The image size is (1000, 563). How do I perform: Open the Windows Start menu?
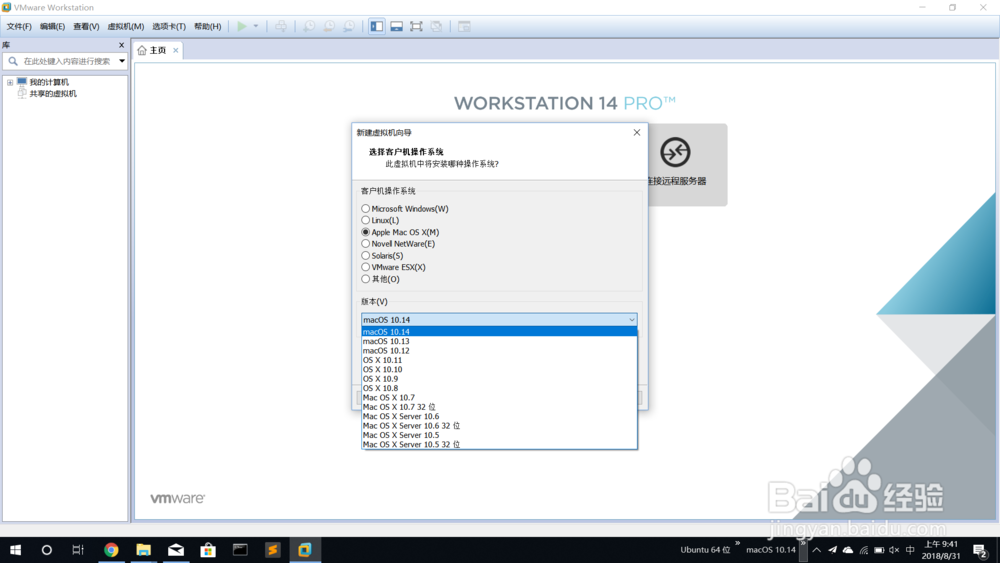click(x=15, y=550)
